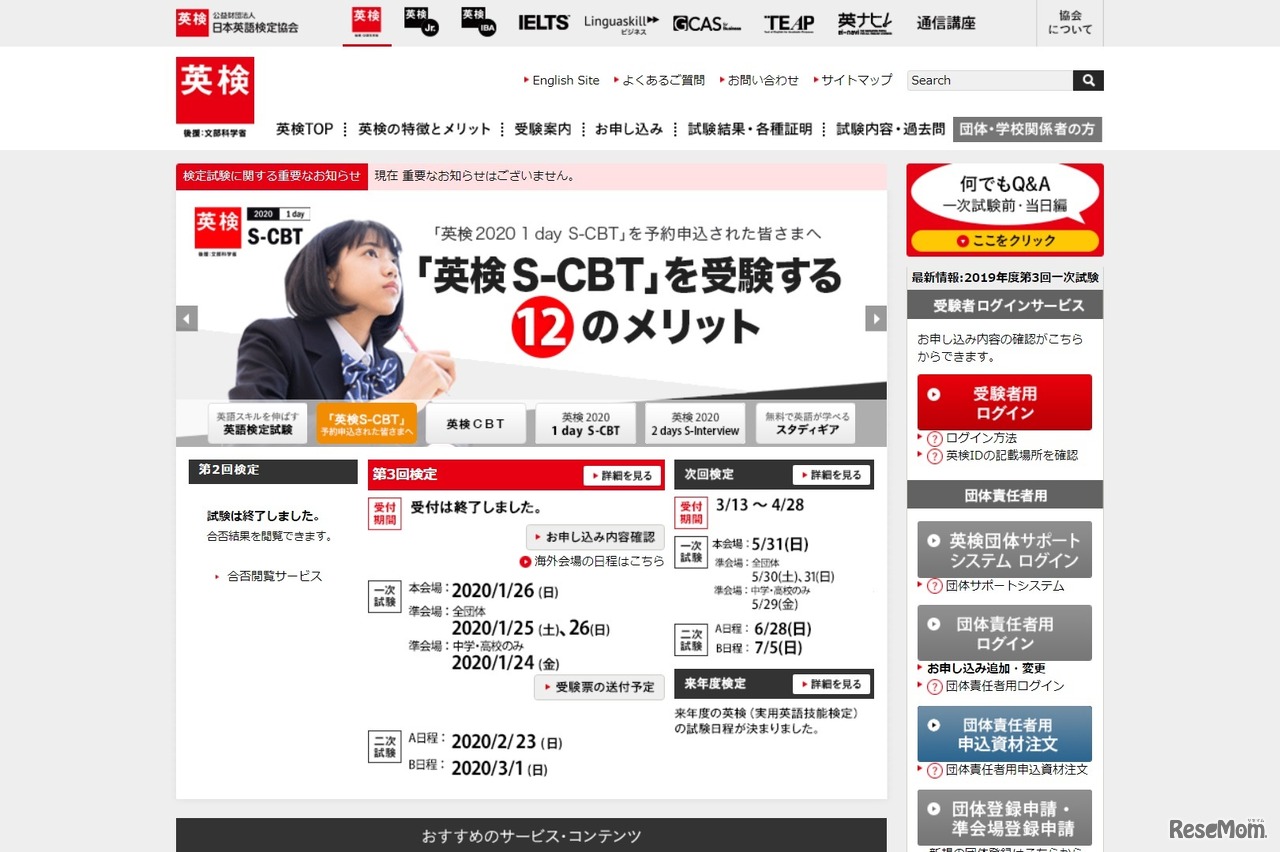Screen dimensions: 1280x852
Task: Click the help icon beside 団体責任者用申込資材注文 link
Action: [935, 770]
